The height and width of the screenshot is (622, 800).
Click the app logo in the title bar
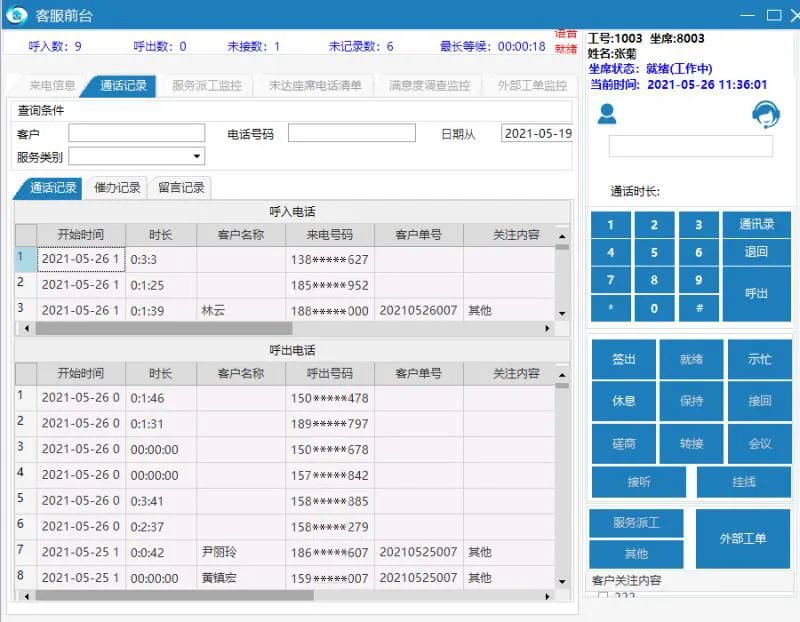[x=16, y=15]
